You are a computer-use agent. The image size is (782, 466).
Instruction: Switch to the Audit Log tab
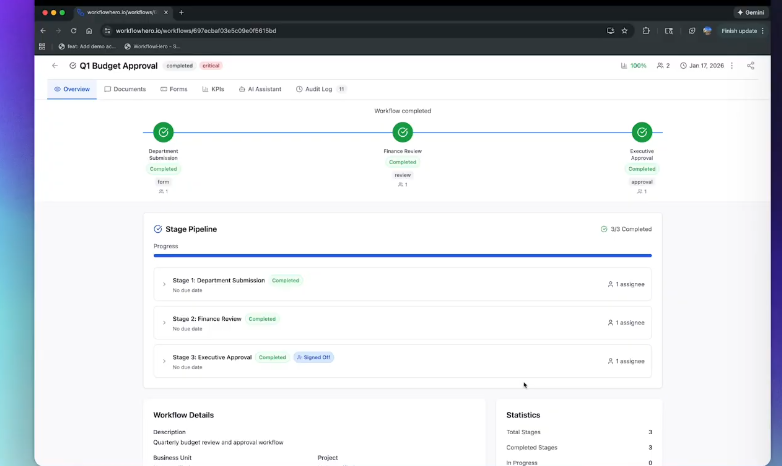click(320, 89)
